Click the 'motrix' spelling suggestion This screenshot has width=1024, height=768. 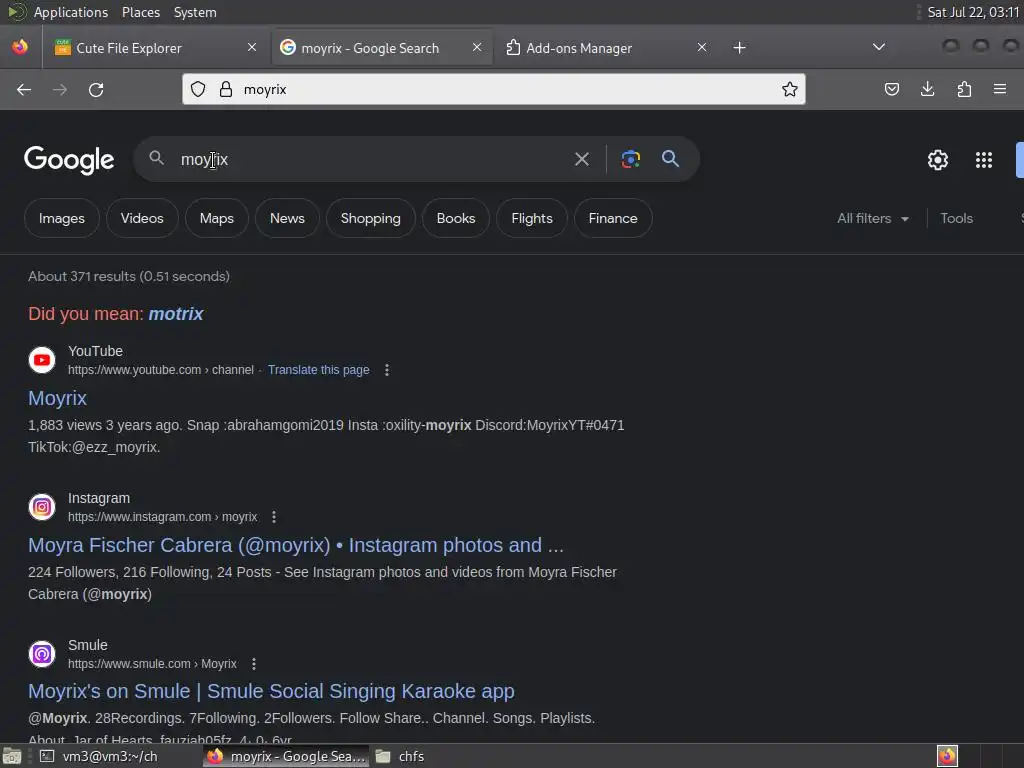(x=176, y=314)
